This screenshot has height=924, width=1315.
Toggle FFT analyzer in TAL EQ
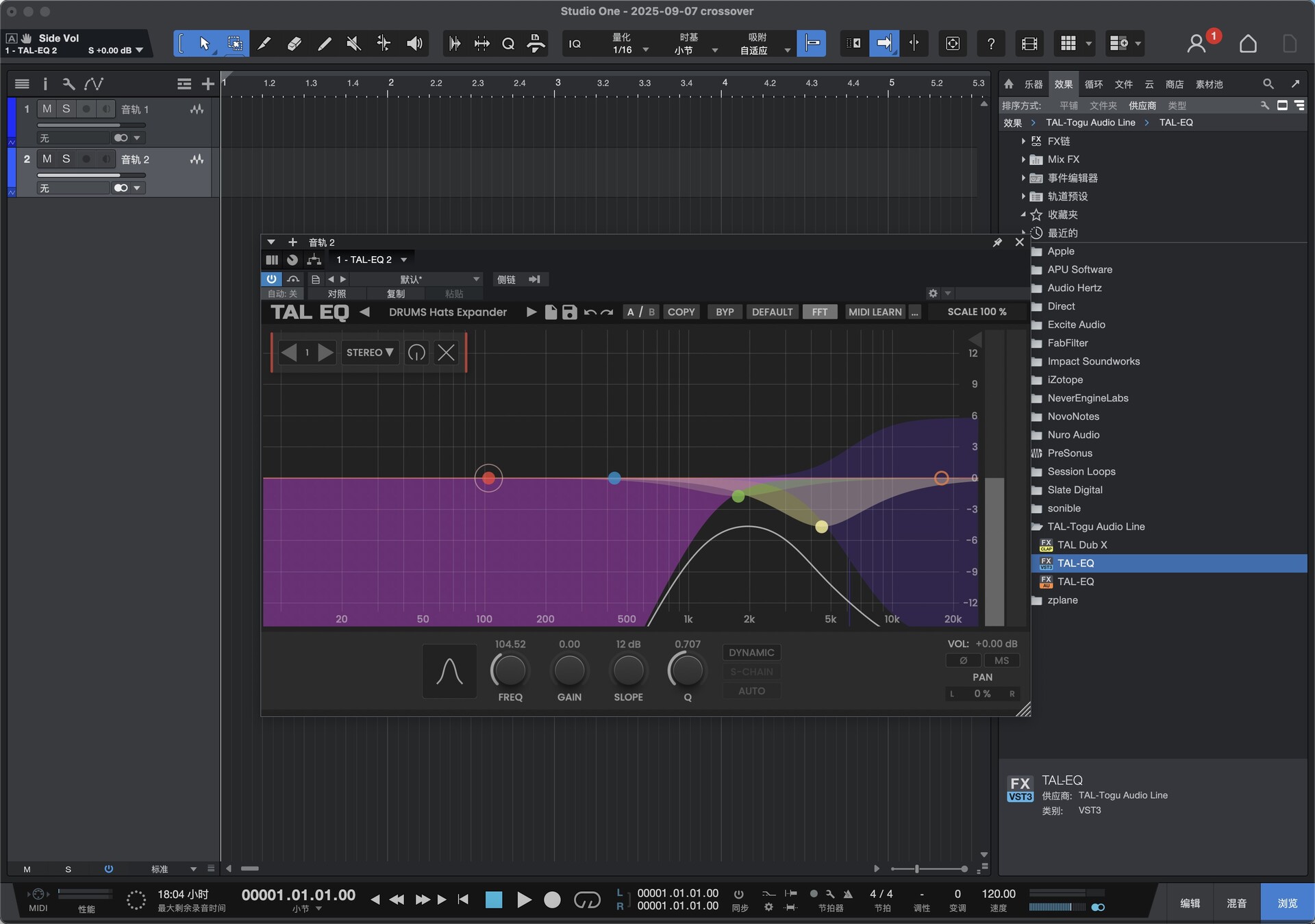[820, 312]
